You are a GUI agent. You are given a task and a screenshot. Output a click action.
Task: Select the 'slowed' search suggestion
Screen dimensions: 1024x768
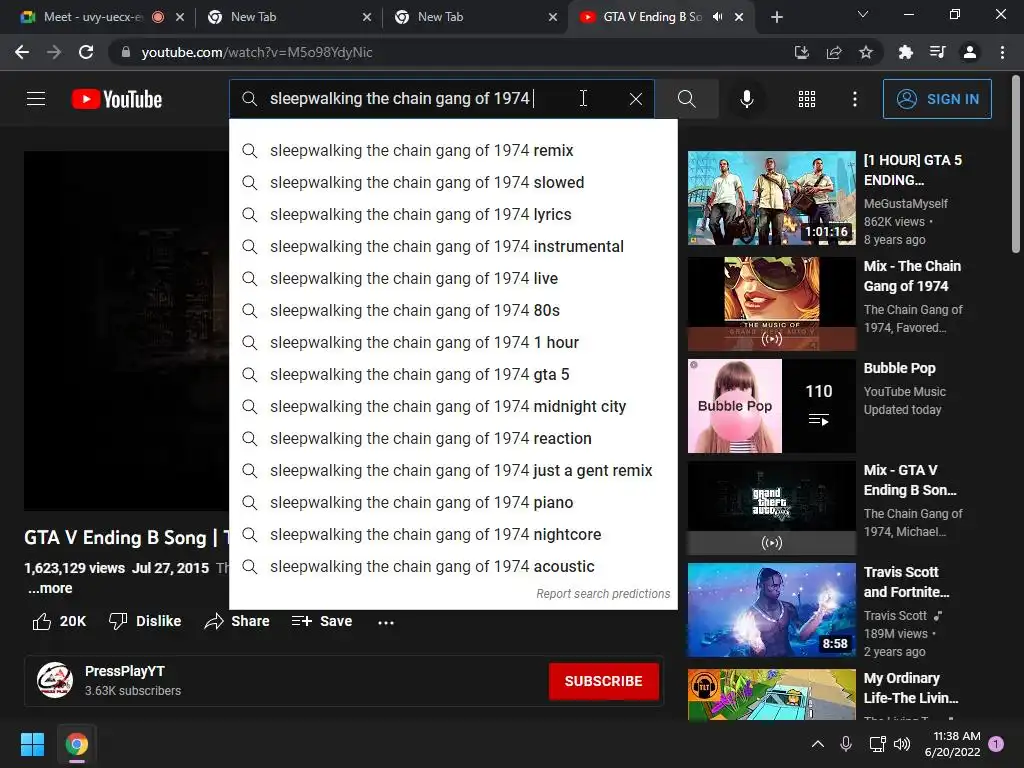[453, 182]
